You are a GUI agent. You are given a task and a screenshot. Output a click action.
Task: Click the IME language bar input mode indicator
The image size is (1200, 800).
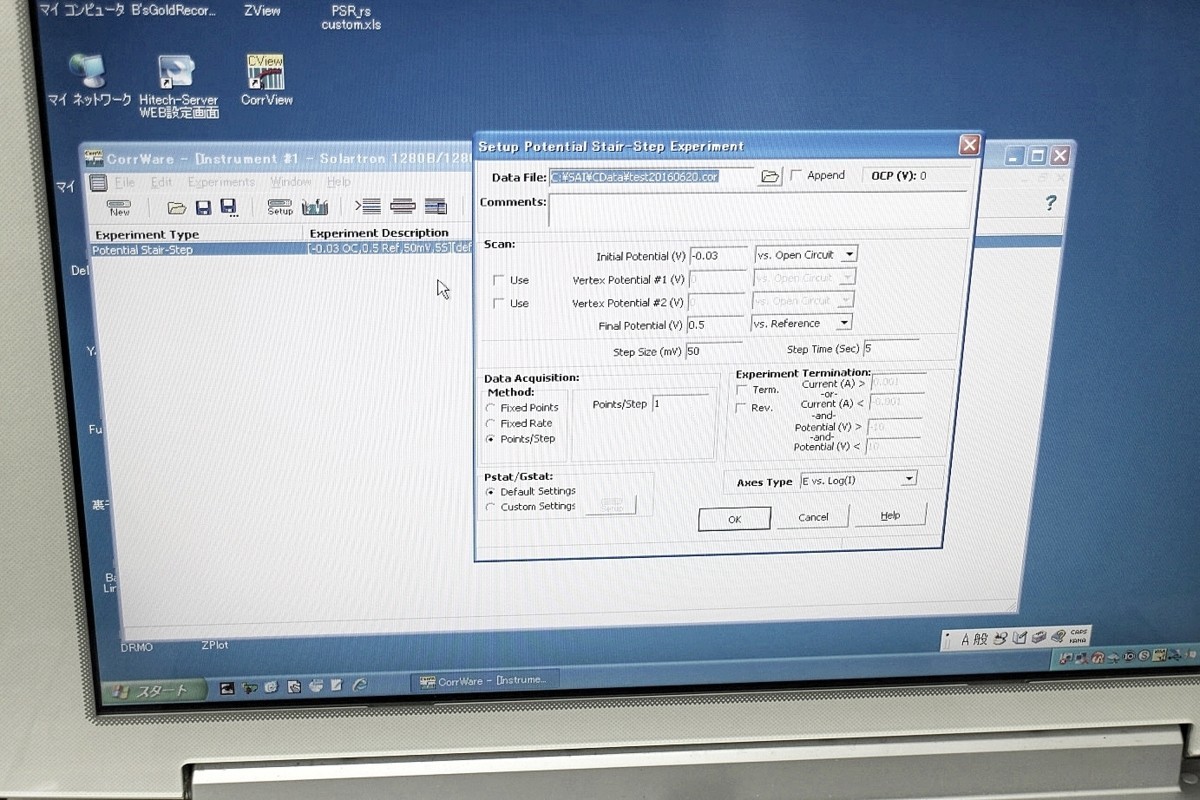966,639
